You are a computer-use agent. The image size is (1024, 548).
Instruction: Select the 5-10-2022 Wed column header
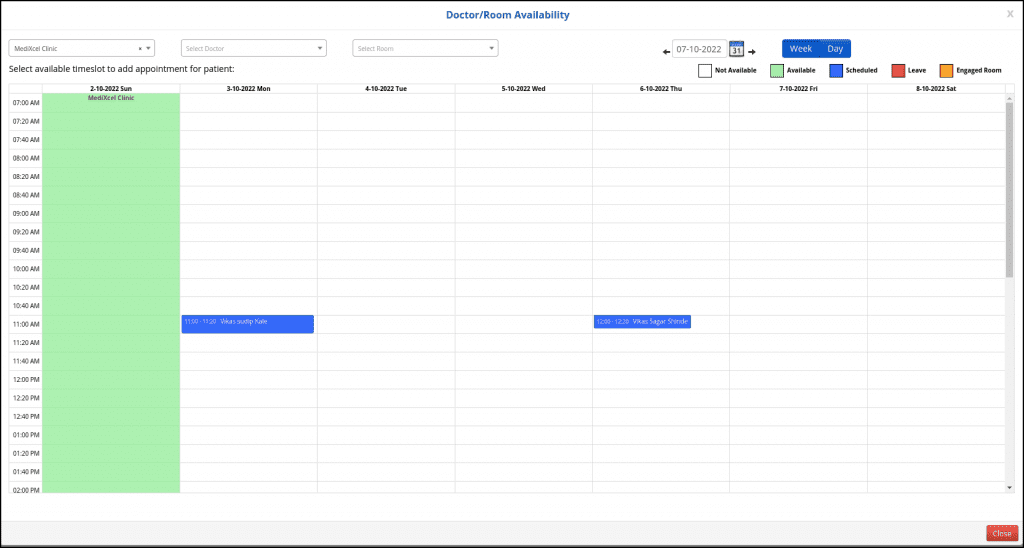click(x=523, y=88)
